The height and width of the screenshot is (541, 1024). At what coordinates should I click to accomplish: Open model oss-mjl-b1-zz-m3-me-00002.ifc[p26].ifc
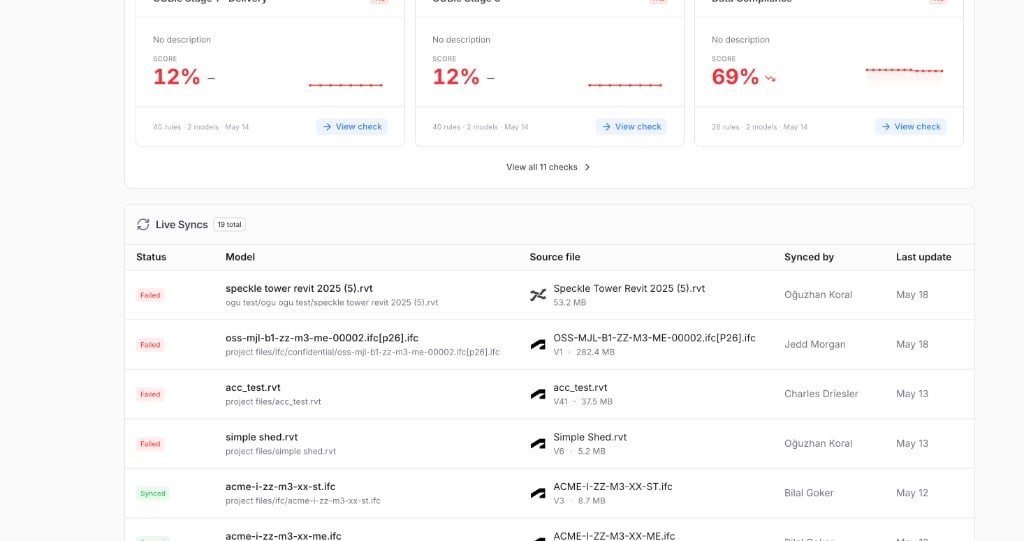pos(322,338)
